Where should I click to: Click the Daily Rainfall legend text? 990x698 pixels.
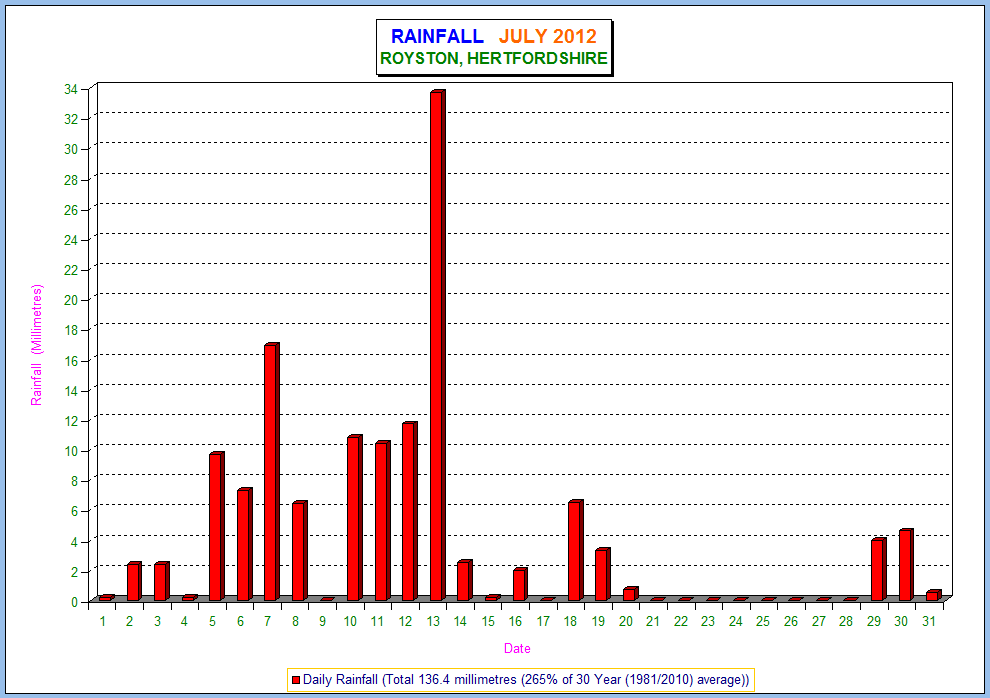click(x=526, y=680)
